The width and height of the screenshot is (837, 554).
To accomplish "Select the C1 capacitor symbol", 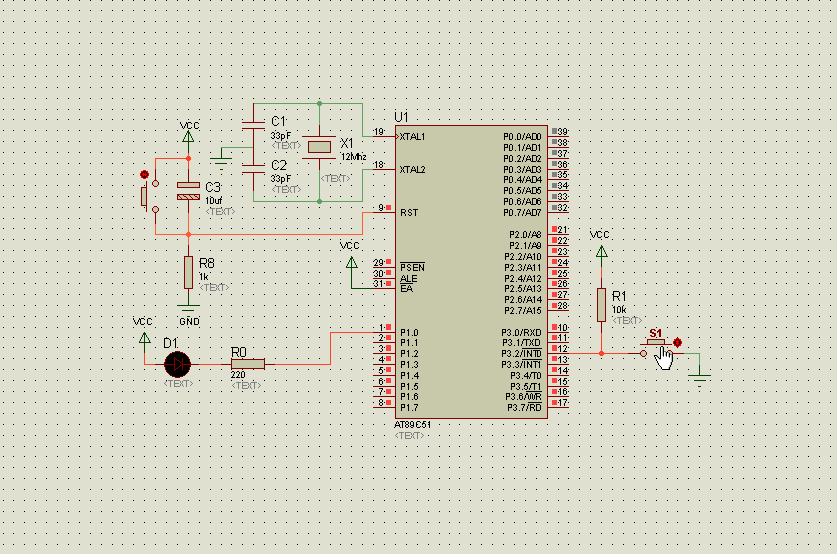I will click(254, 126).
